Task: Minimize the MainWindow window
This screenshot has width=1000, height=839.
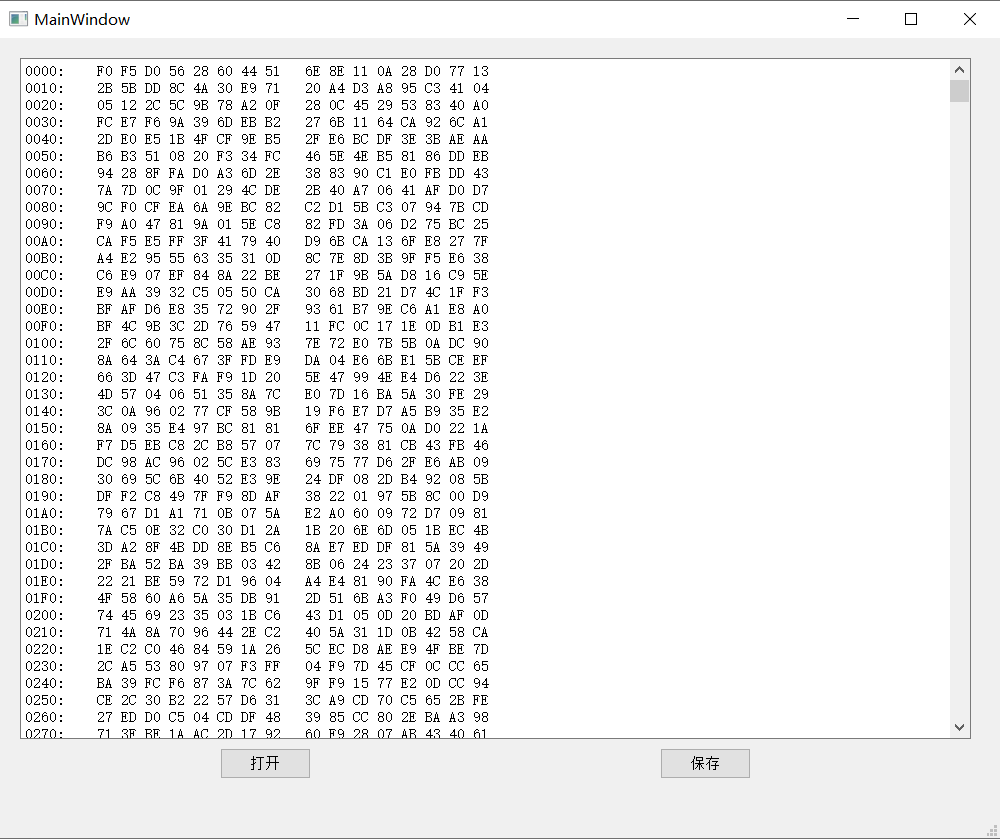Action: [x=853, y=19]
